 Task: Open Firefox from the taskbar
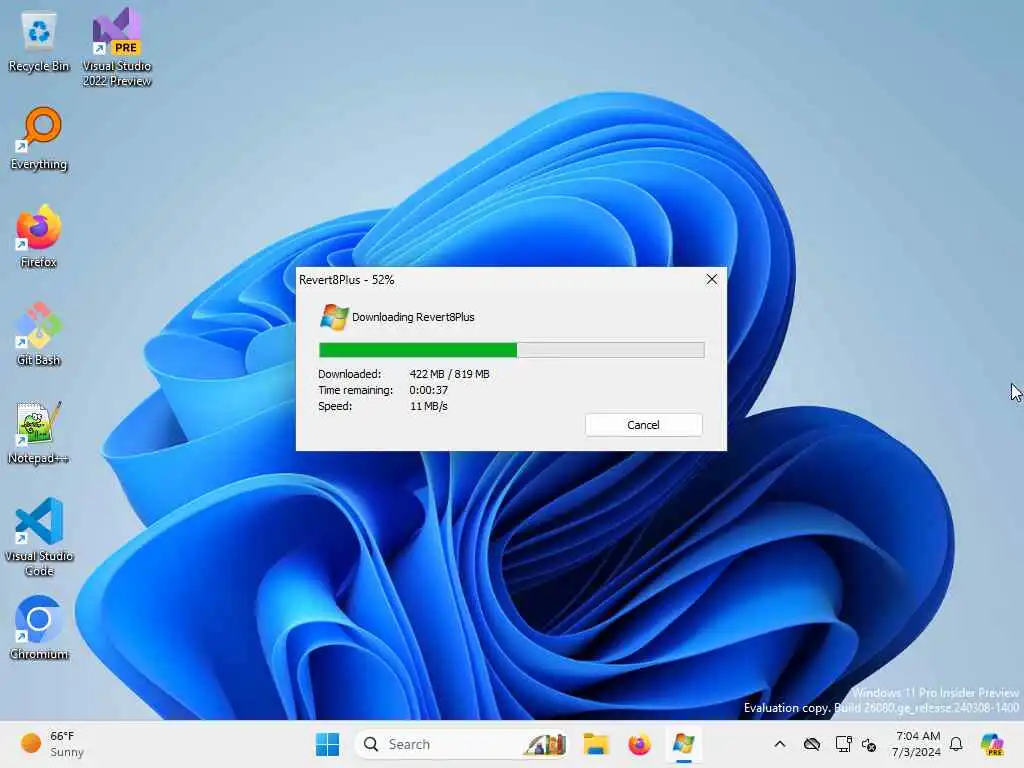[x=639, y=744]
